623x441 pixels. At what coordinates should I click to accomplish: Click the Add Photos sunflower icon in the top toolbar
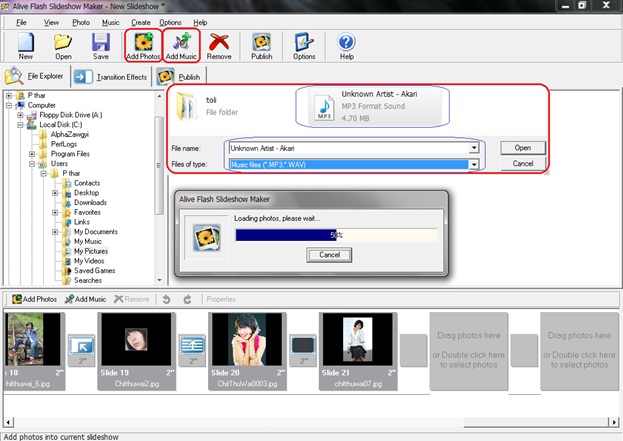click(143, 46)
